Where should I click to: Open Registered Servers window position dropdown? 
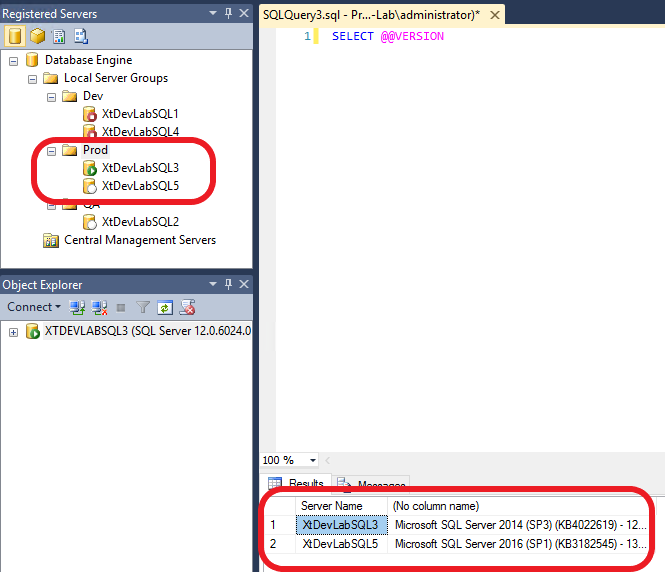[x=213, y=13]
